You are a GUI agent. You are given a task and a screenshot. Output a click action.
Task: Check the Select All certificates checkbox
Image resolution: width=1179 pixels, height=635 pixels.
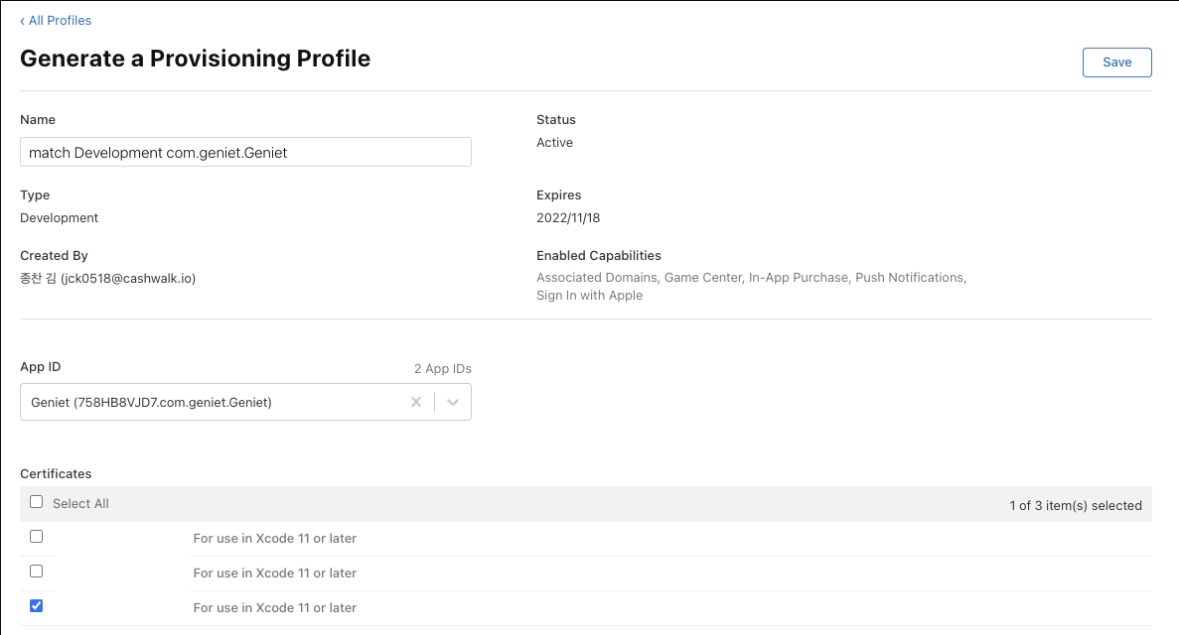(x=37, y=503)
